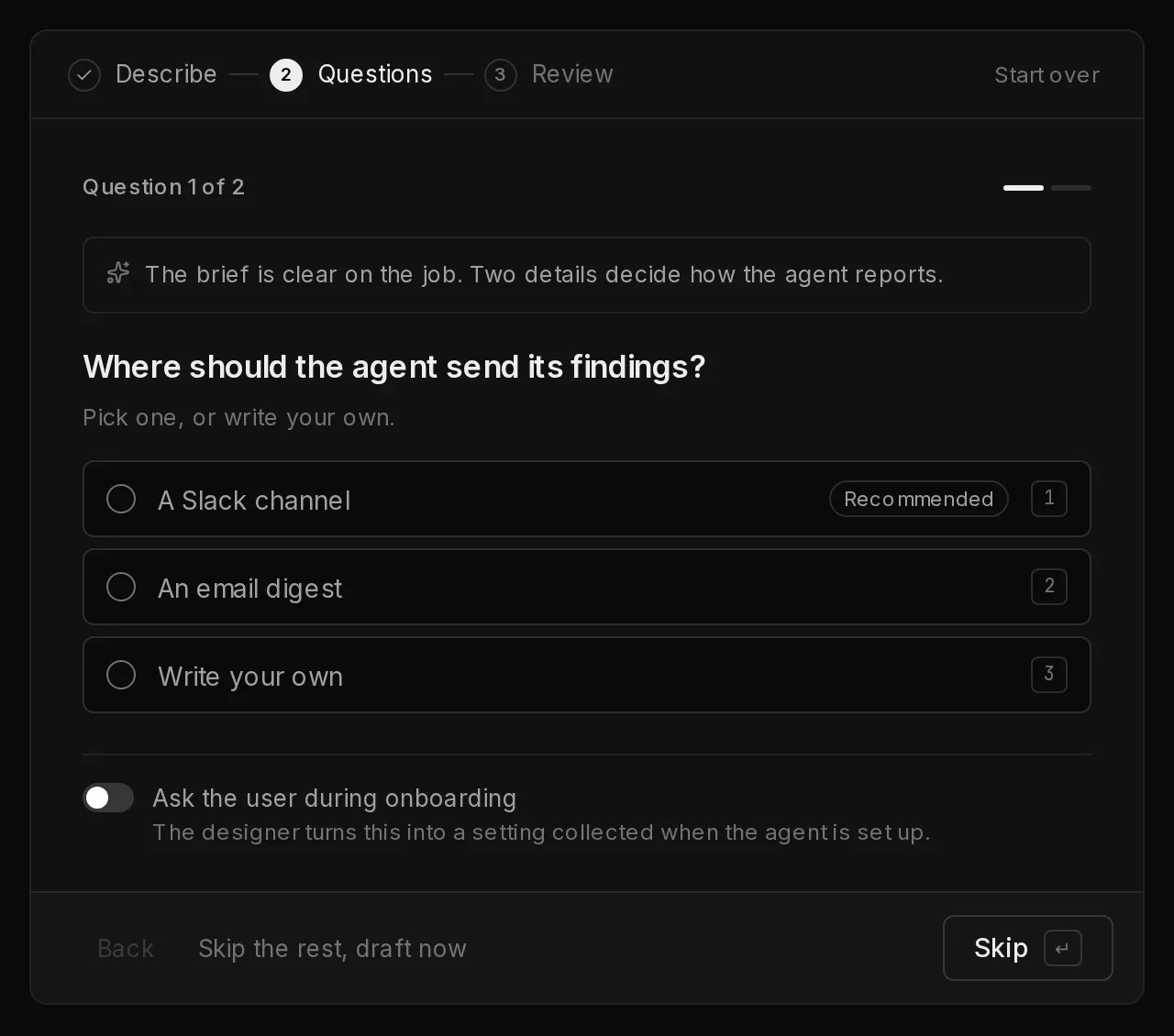Click shortcut badge 2 on email digest option
The width and height of the screenshot is (1174, 1036).
coord(1049,587)
